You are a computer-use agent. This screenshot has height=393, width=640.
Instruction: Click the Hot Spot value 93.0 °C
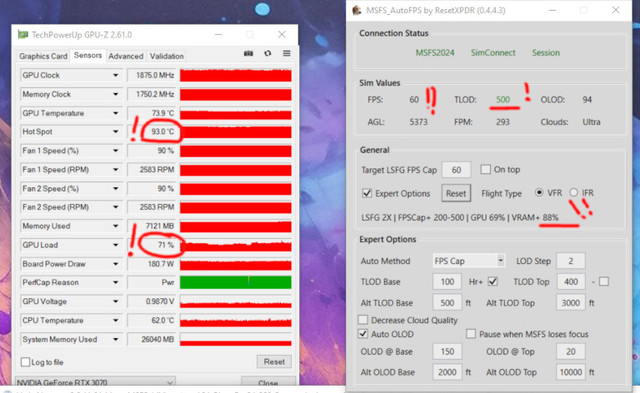click(162, 132)
